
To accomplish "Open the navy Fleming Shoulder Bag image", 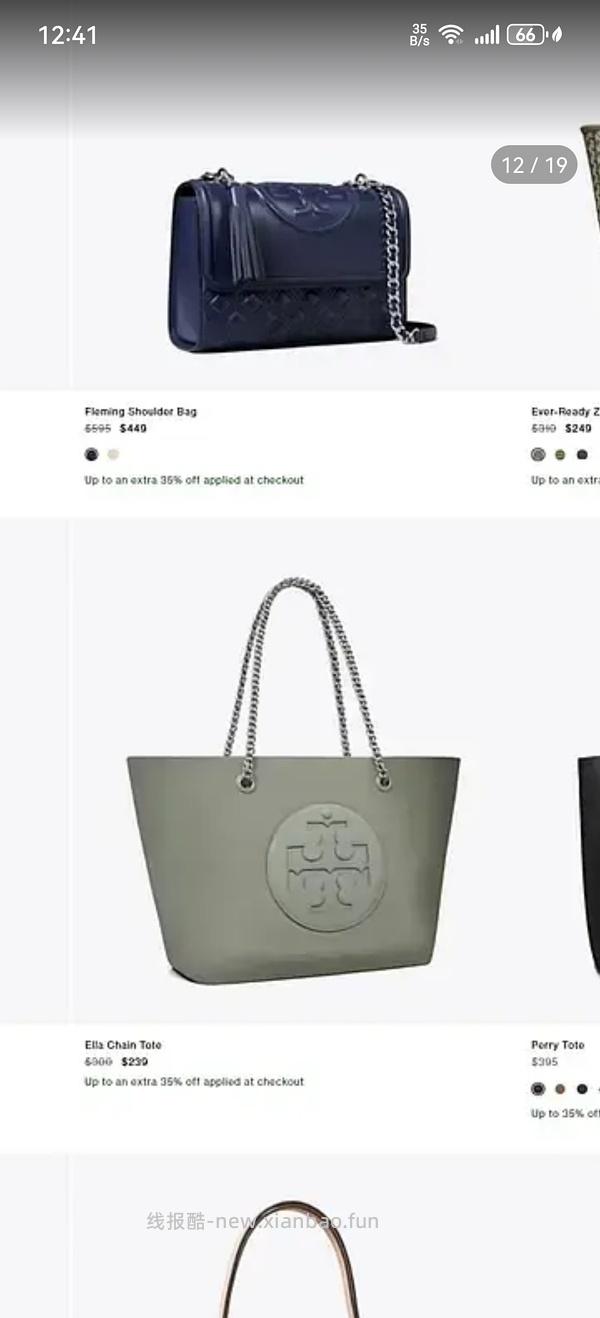I will [302, 262].
